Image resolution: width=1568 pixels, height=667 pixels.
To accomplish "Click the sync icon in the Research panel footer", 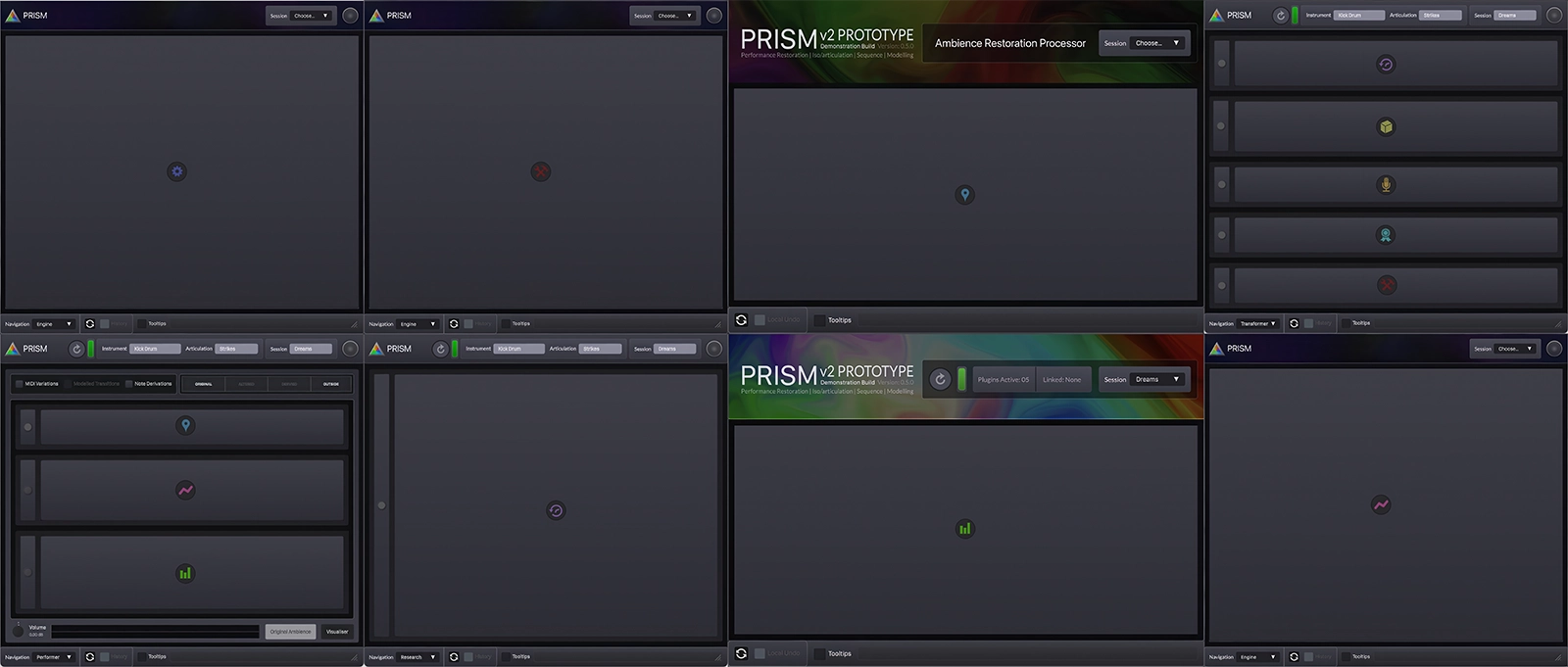I will pyautogui.click(x=454, y=657).
